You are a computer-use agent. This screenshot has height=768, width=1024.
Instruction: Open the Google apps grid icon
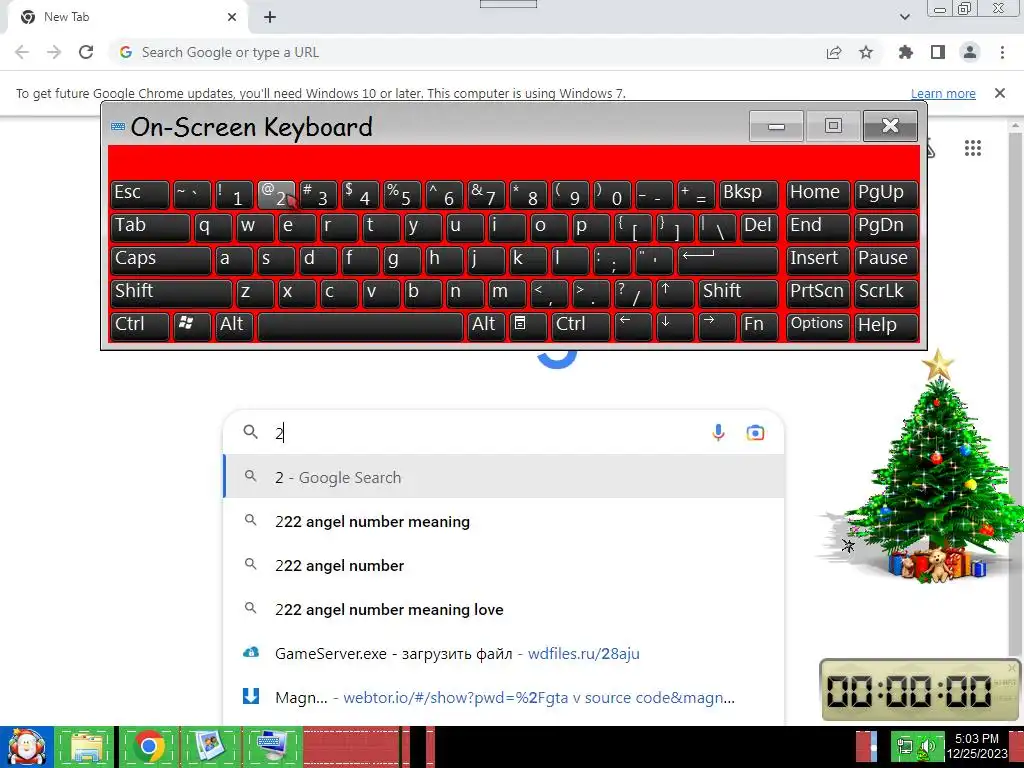coord(972,148)
